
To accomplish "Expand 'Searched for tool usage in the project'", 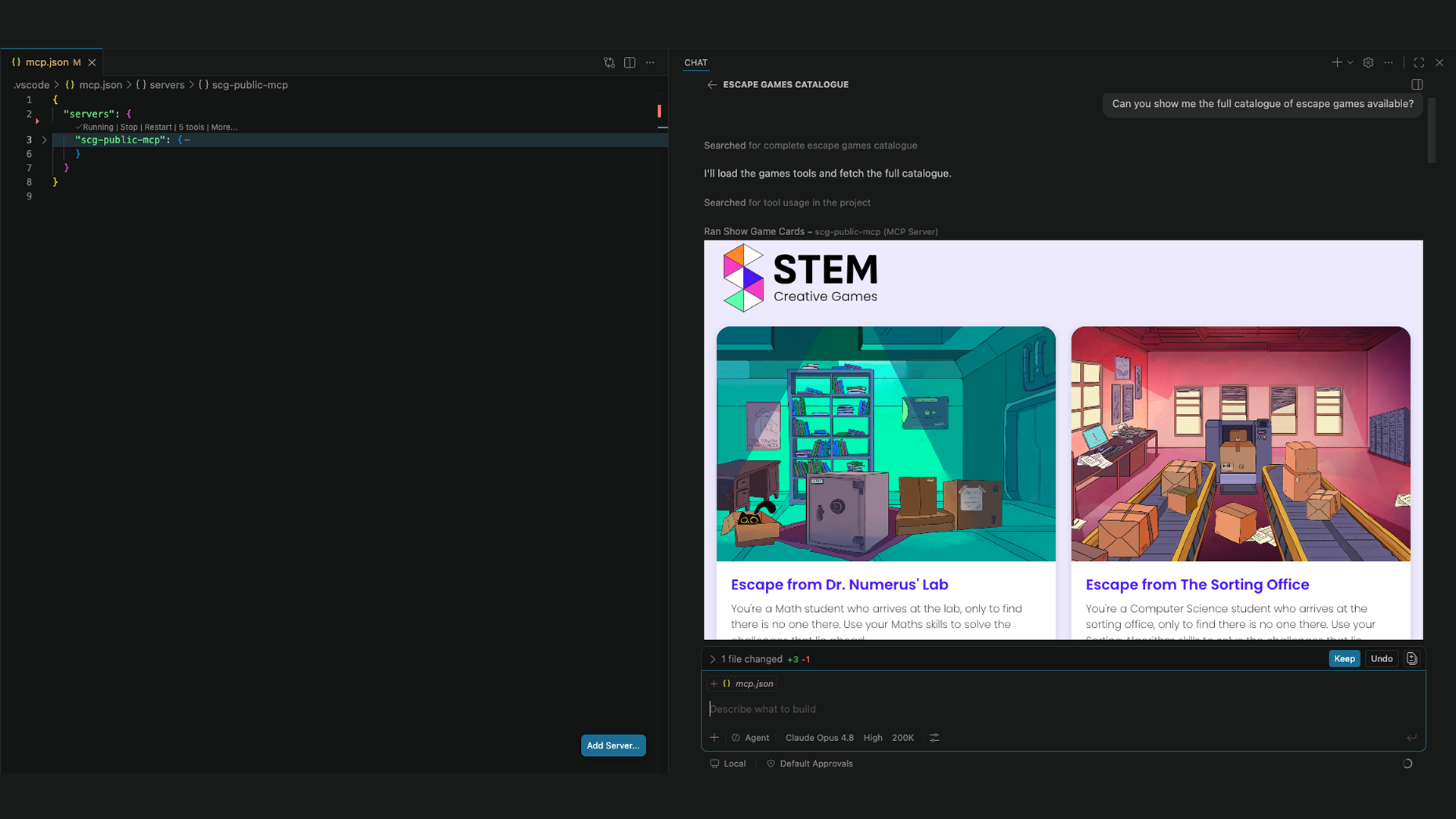I will pos(787,202).
